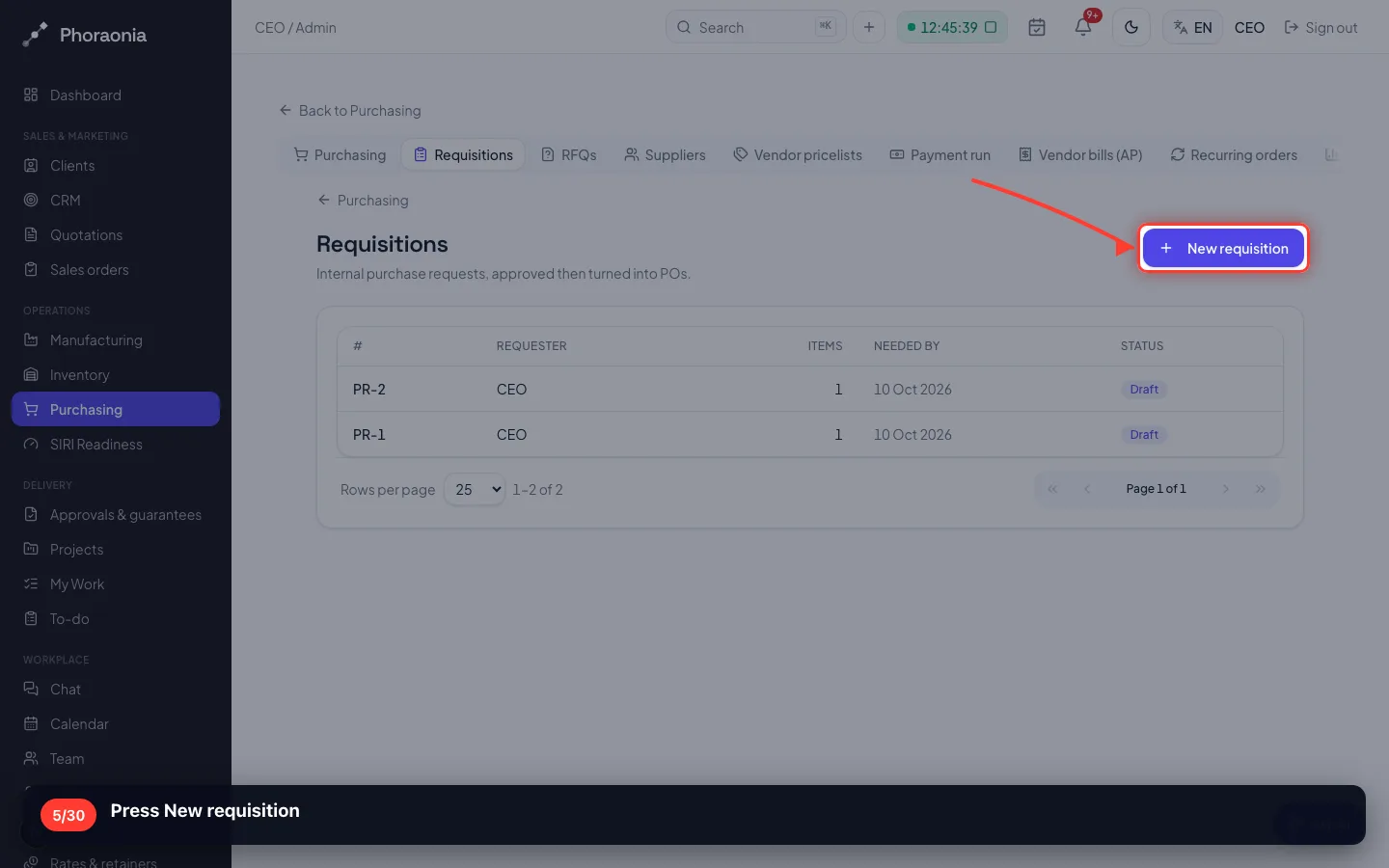This screenshot has height=868, width=1389.
Task: Open Quotations from the sidebar
Action: coord(116,235)
